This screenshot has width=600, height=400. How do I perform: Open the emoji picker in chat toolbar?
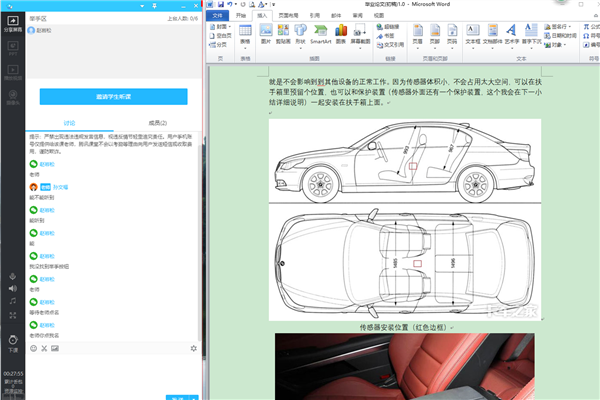(x=34, y=348)
